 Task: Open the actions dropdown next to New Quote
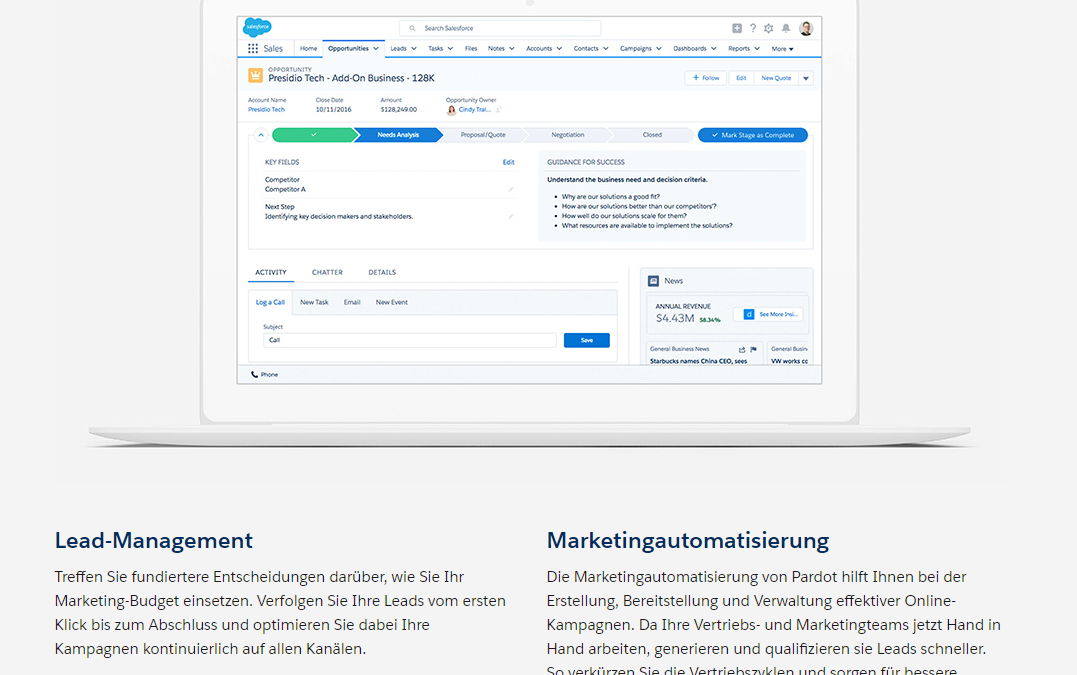806,78
